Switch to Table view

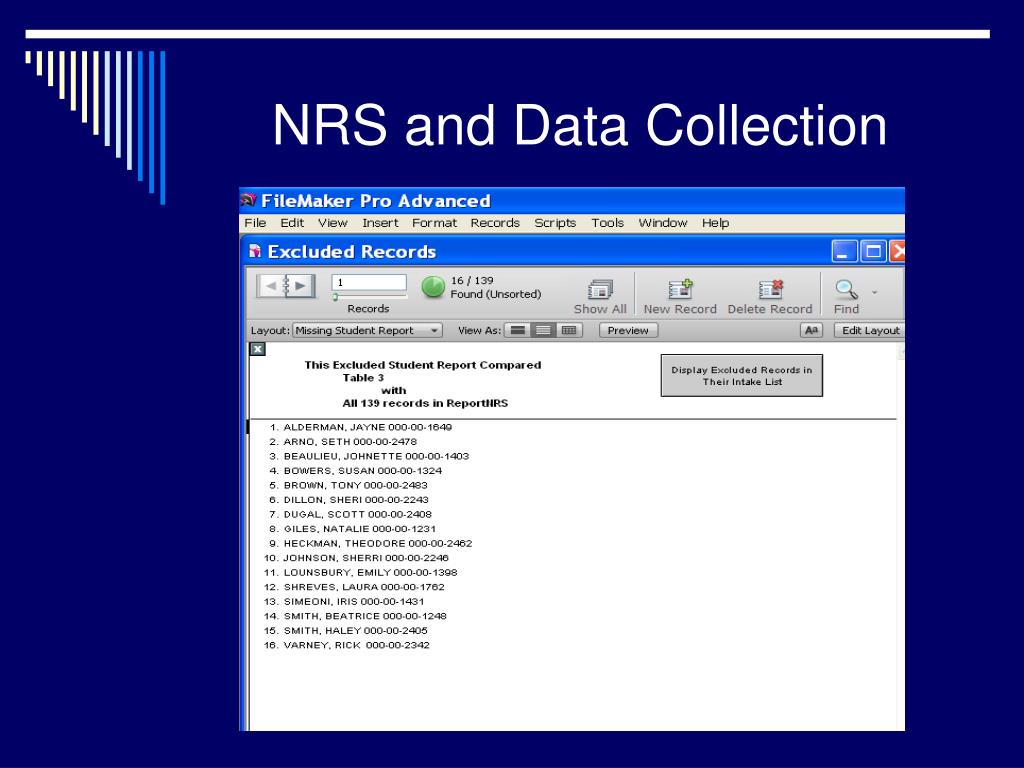coord(569,330)
